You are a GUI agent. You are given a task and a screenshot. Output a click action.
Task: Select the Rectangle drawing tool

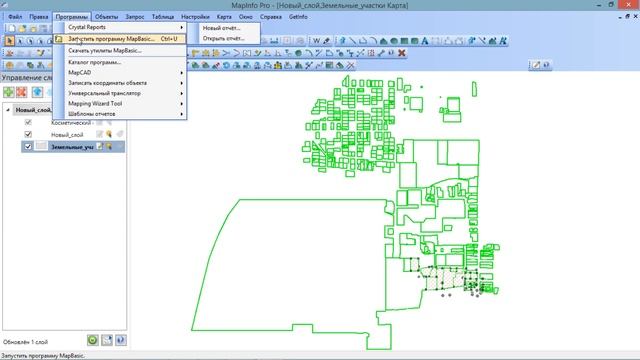(404, 40)
